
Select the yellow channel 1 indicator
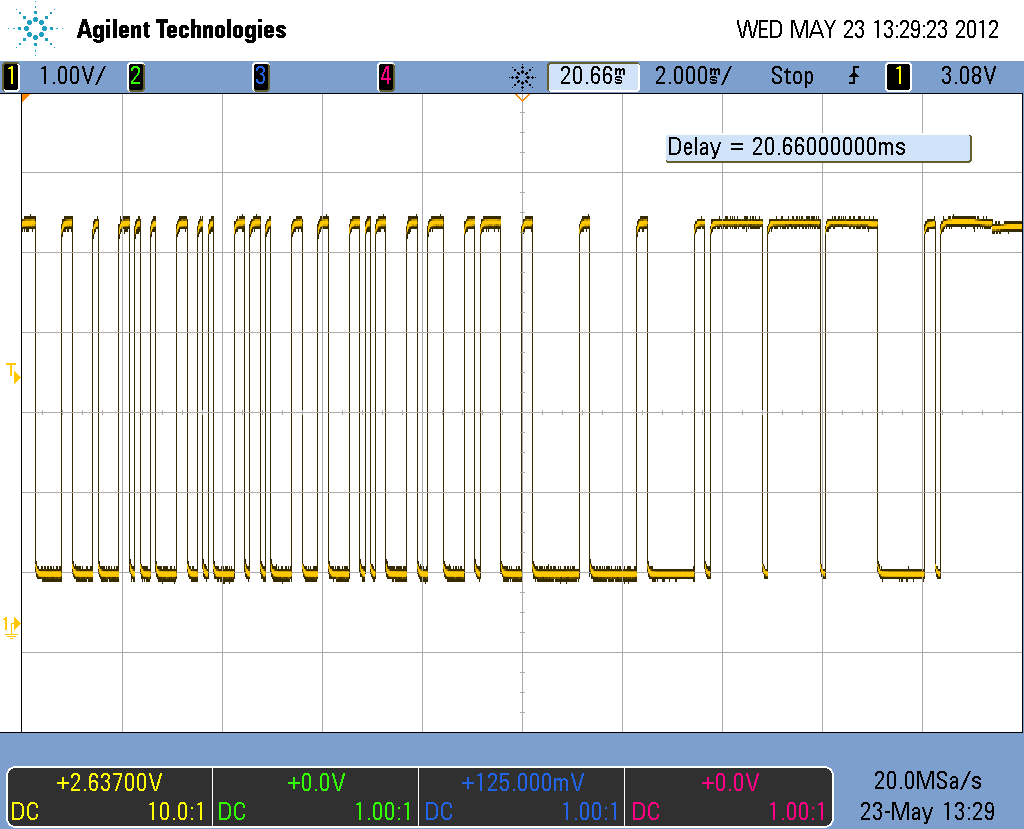coord(10,76)
